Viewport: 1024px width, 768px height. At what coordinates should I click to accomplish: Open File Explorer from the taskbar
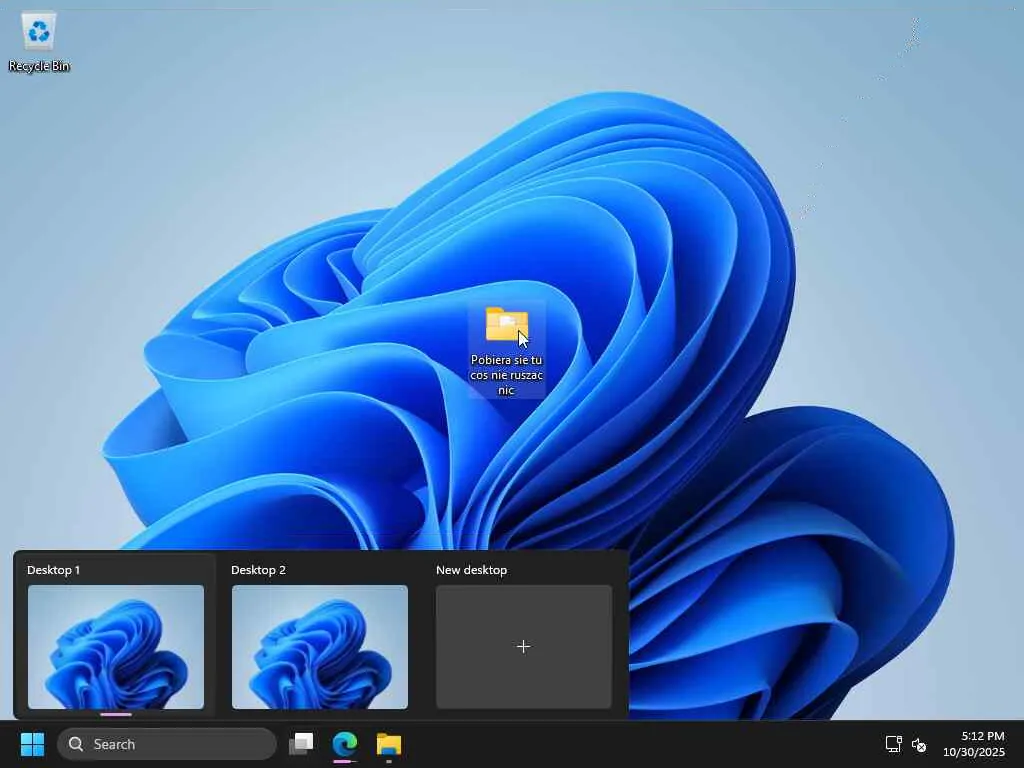click(389, 744)
